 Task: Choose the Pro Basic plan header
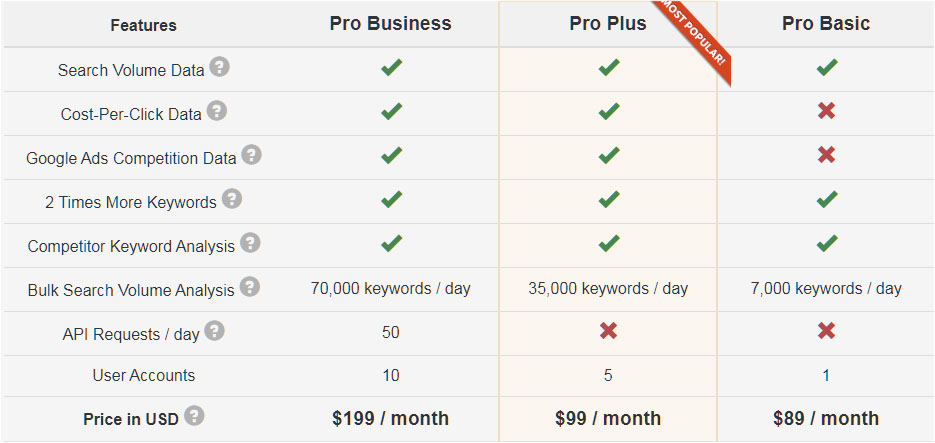(826, 24)
